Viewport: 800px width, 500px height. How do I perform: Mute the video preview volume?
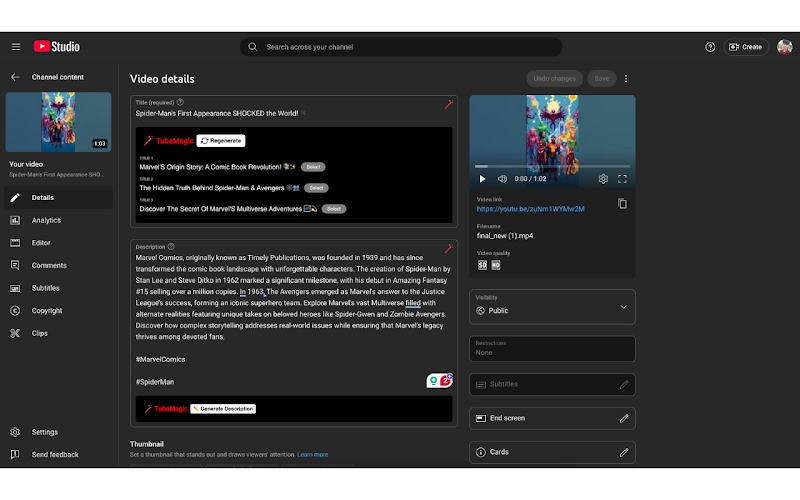pyautogui.click(x=502, y=179)
